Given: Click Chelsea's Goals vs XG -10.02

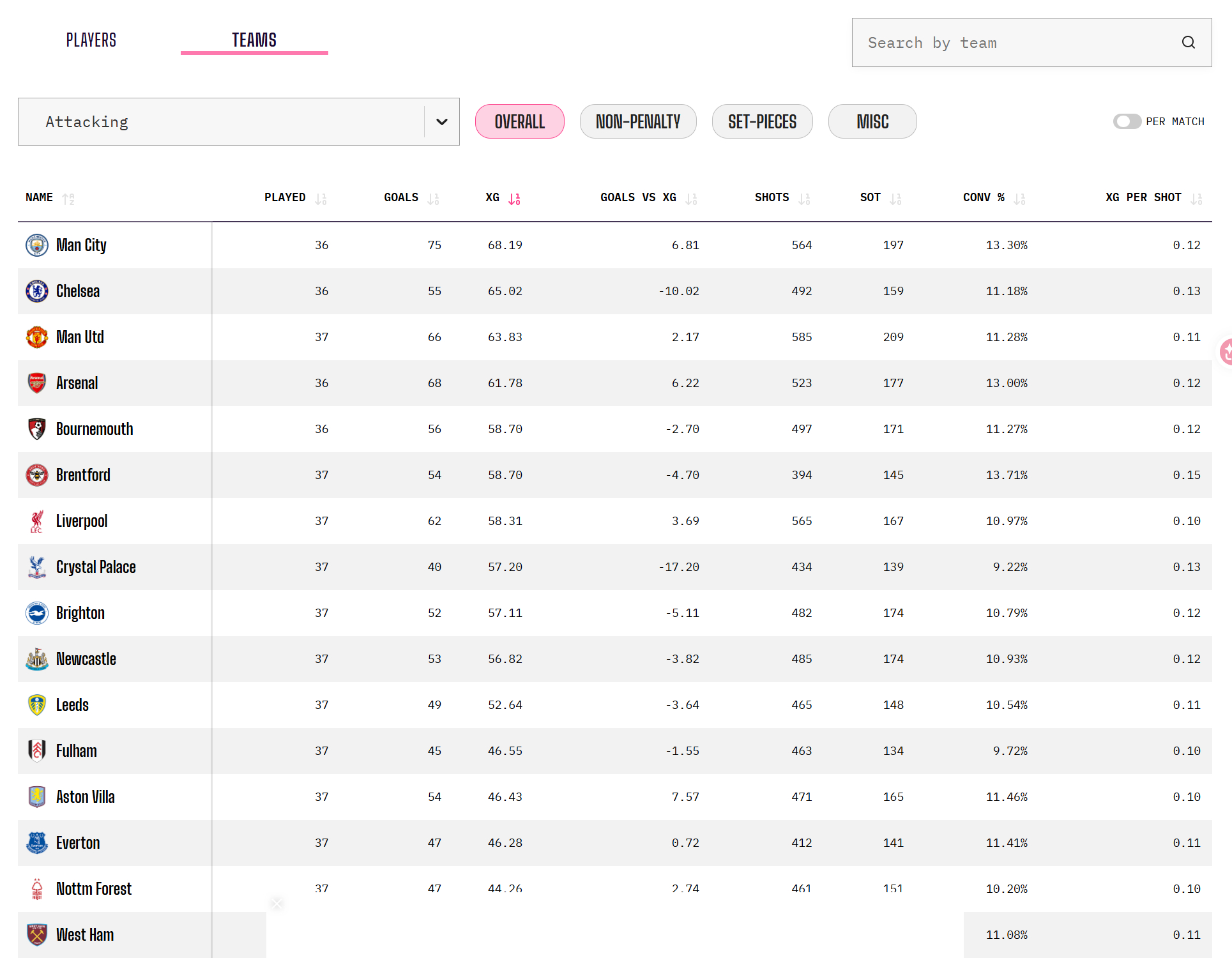Looking at the screenshot, I should click(x=679, y=291).
